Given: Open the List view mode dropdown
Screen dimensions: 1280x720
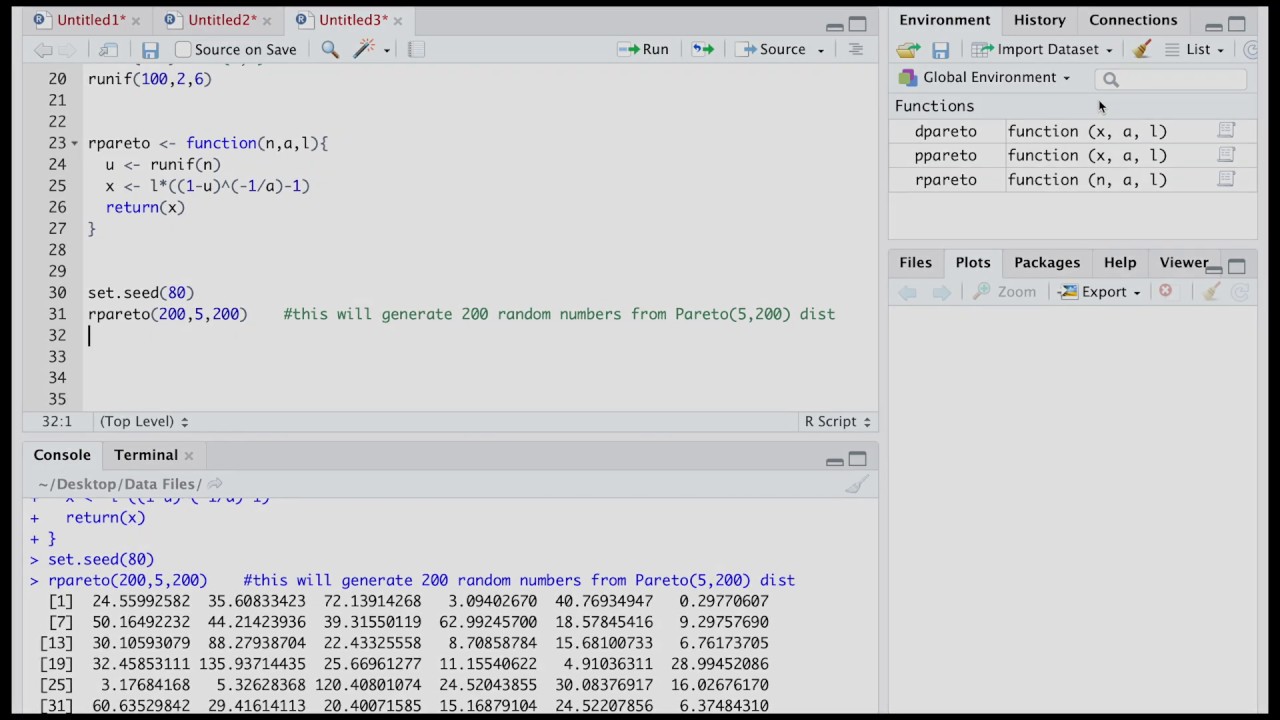Looking at the screenshot, I should coord(1195,49).
